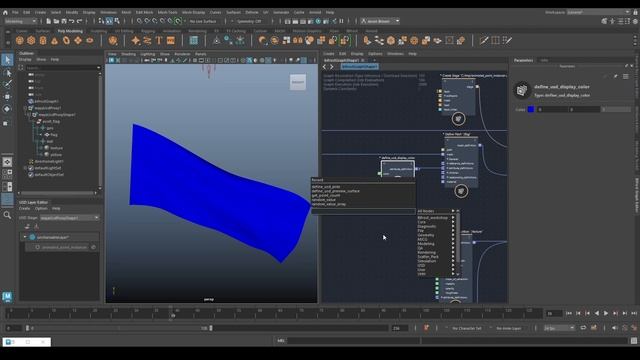The image size is (640, 360).
Task: Pick the Rotate tool in toolbox
Action: pyautogui.click(x=7, y=109)
